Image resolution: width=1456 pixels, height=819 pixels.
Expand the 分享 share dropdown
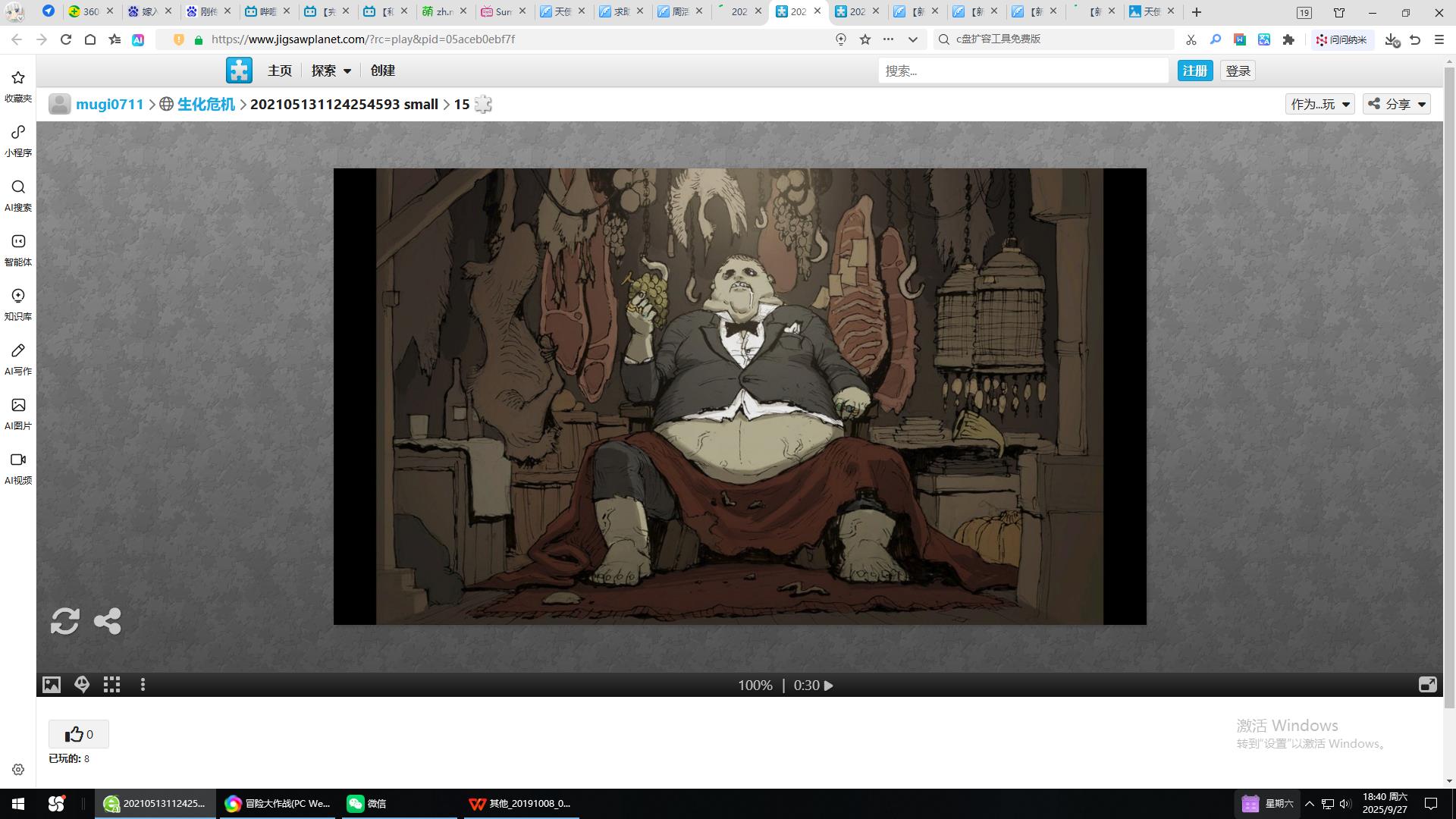(1397, 104)
